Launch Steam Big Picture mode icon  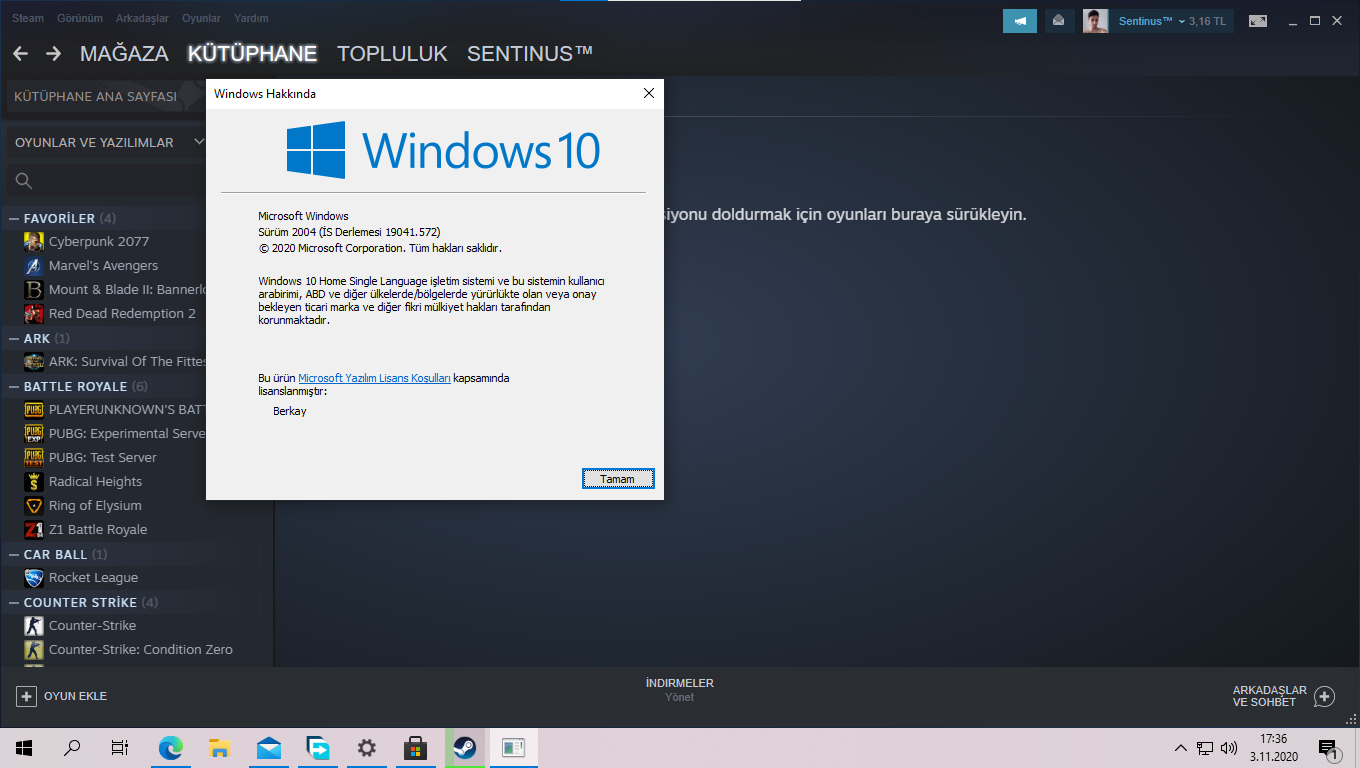click(x=1258, y=21)
